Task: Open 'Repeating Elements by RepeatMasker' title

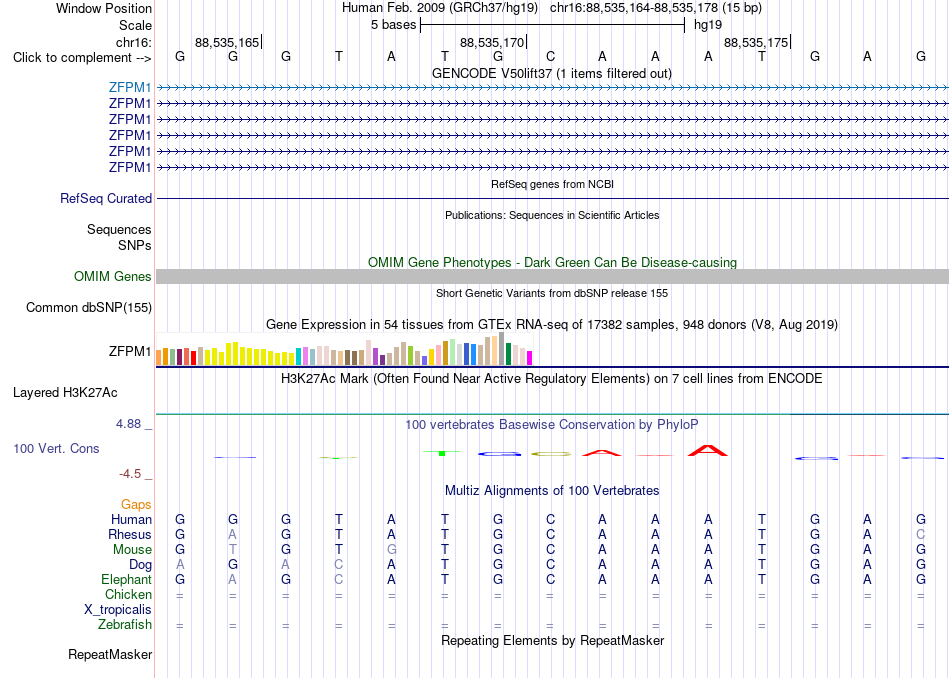Action: pyautogui.click(x=552, y=641)
